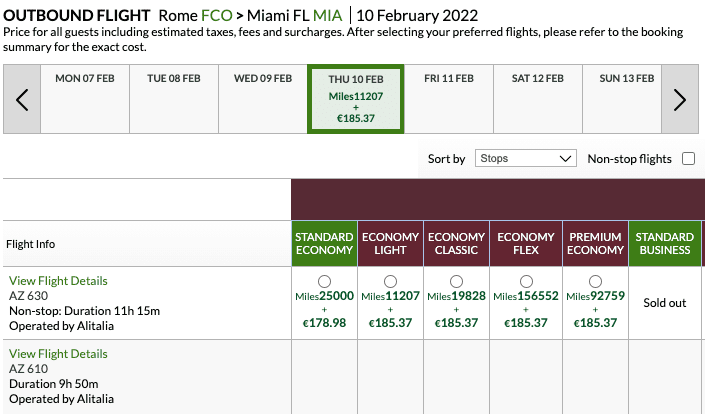Open View Flight Details for AZ 610
The height and width of the screenshot is (414, 713).
58,353
